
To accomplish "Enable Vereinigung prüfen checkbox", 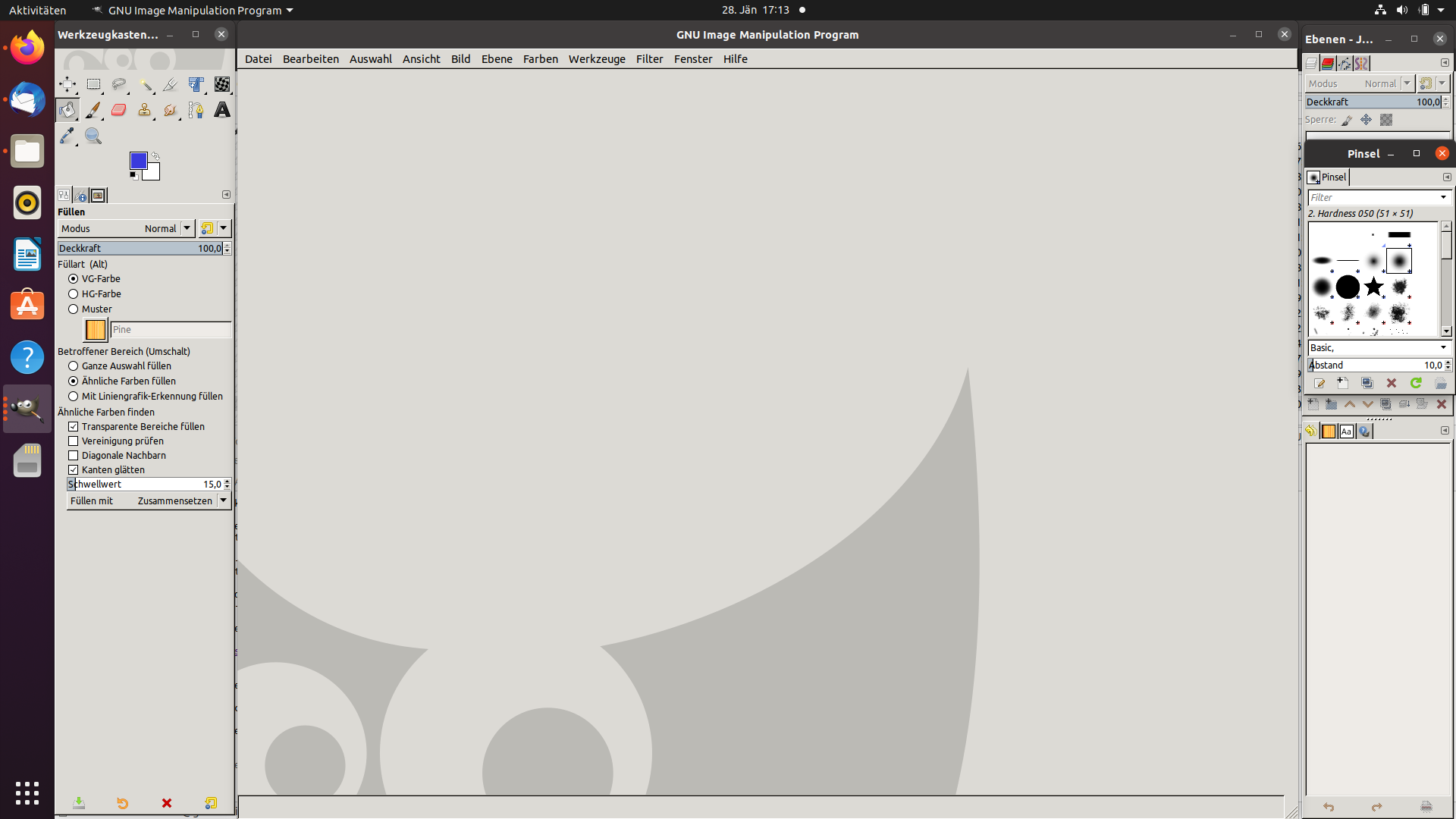I will click(74, 441).
